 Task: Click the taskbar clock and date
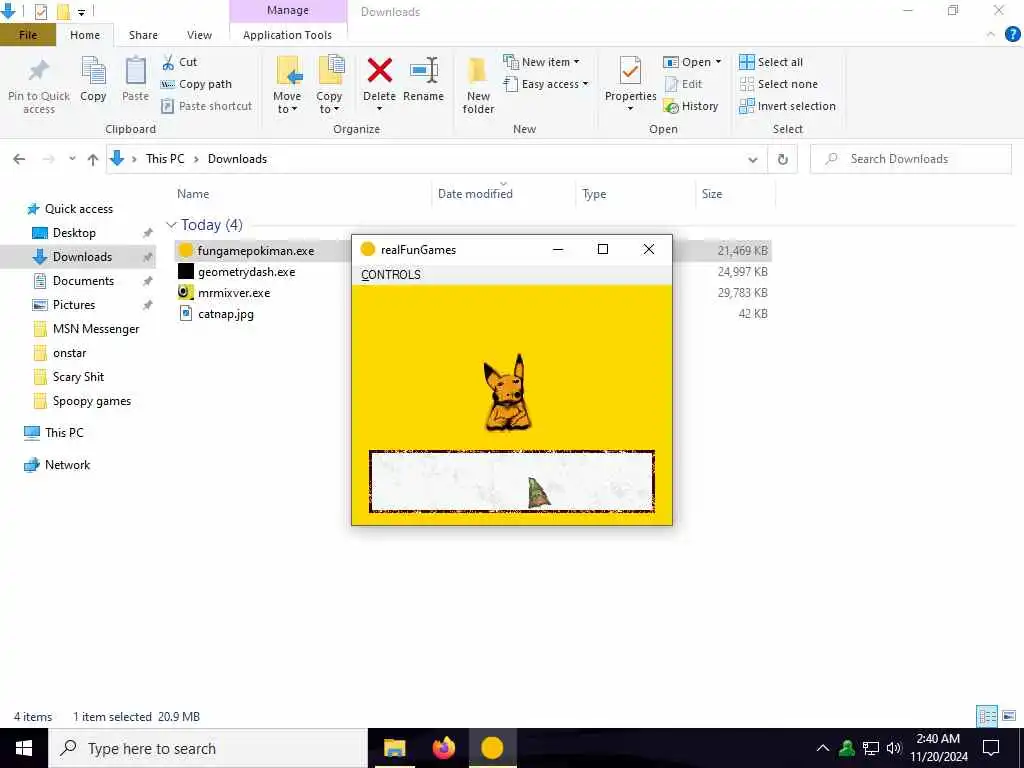pos(938,748)
